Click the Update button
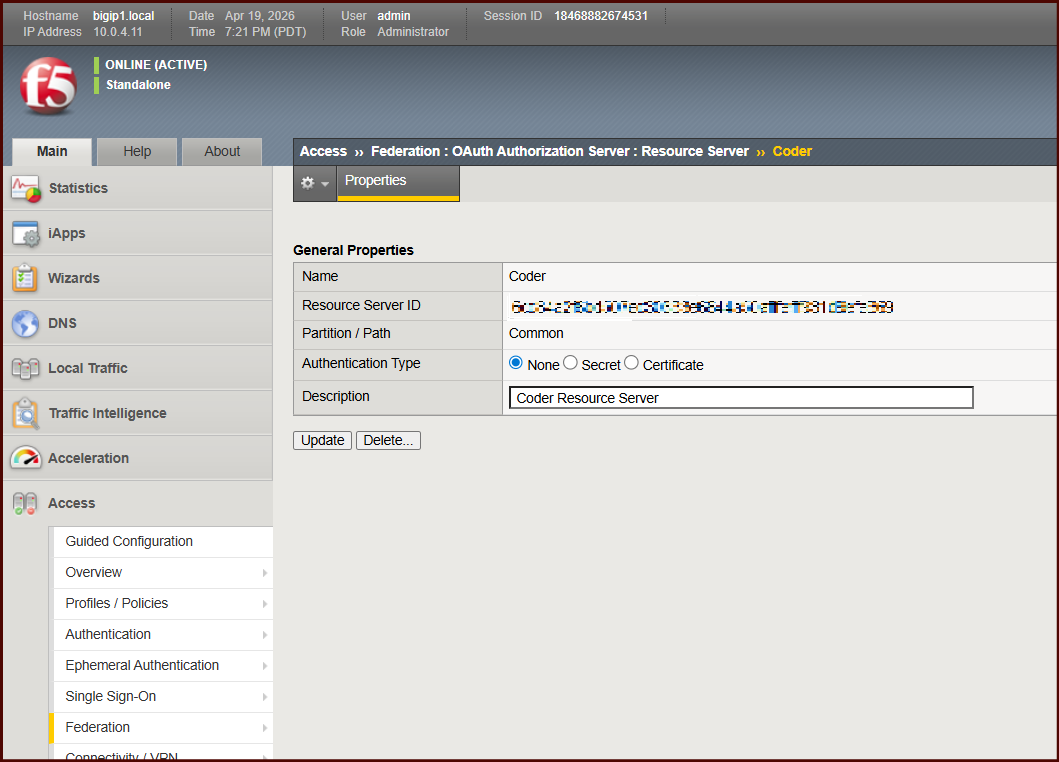The height and width of the screenshot is (762, 1059). point(322,441)
